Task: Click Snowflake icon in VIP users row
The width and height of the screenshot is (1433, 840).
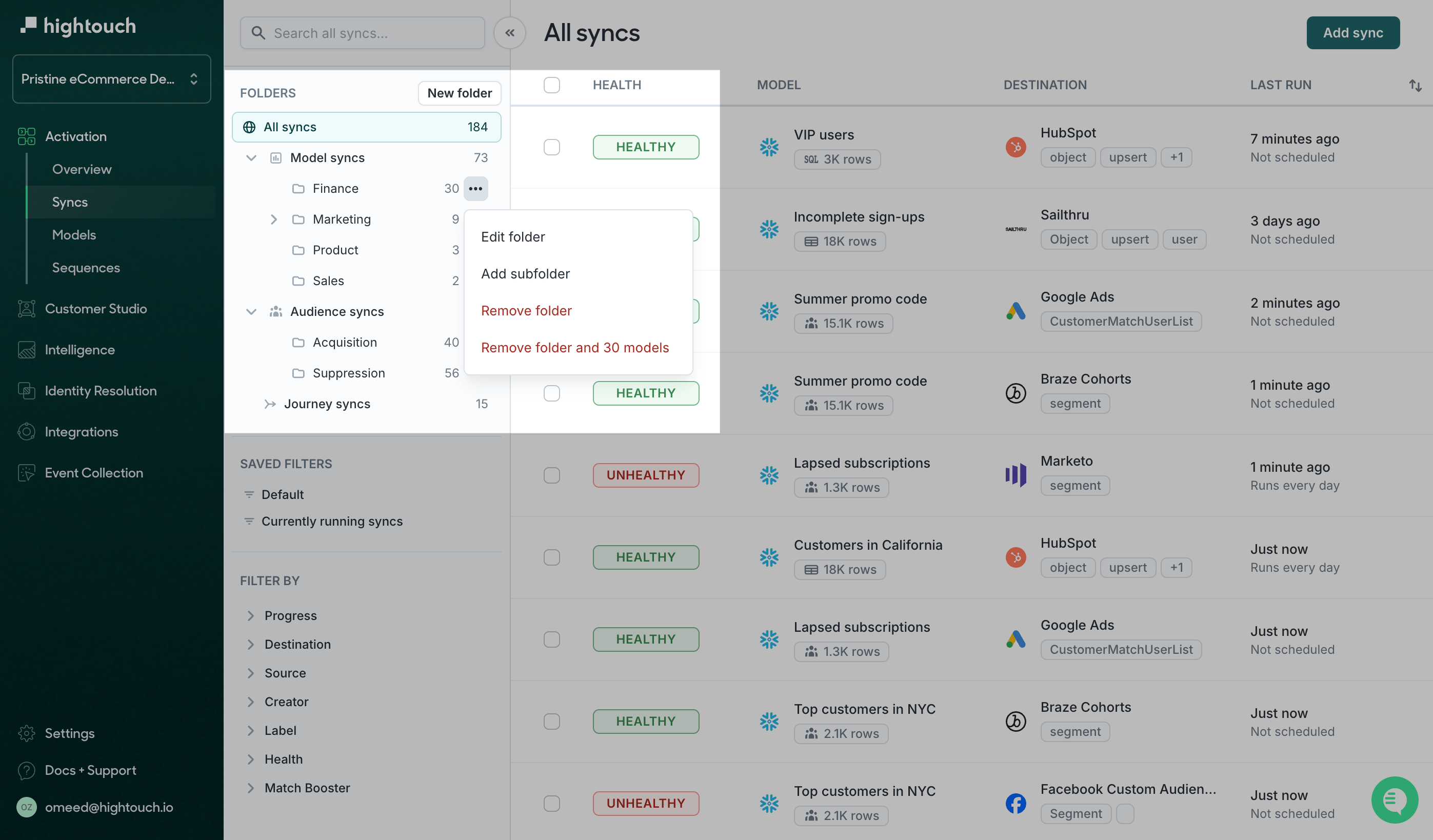Action: coord(769,147)
